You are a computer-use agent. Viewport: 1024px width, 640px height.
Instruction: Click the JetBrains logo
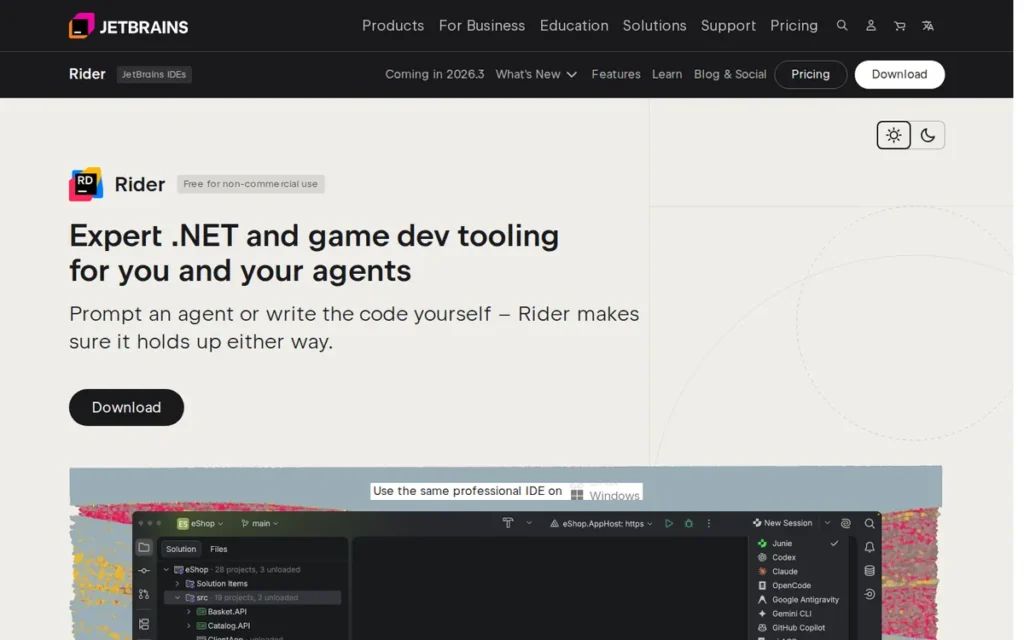click(128, 26)
